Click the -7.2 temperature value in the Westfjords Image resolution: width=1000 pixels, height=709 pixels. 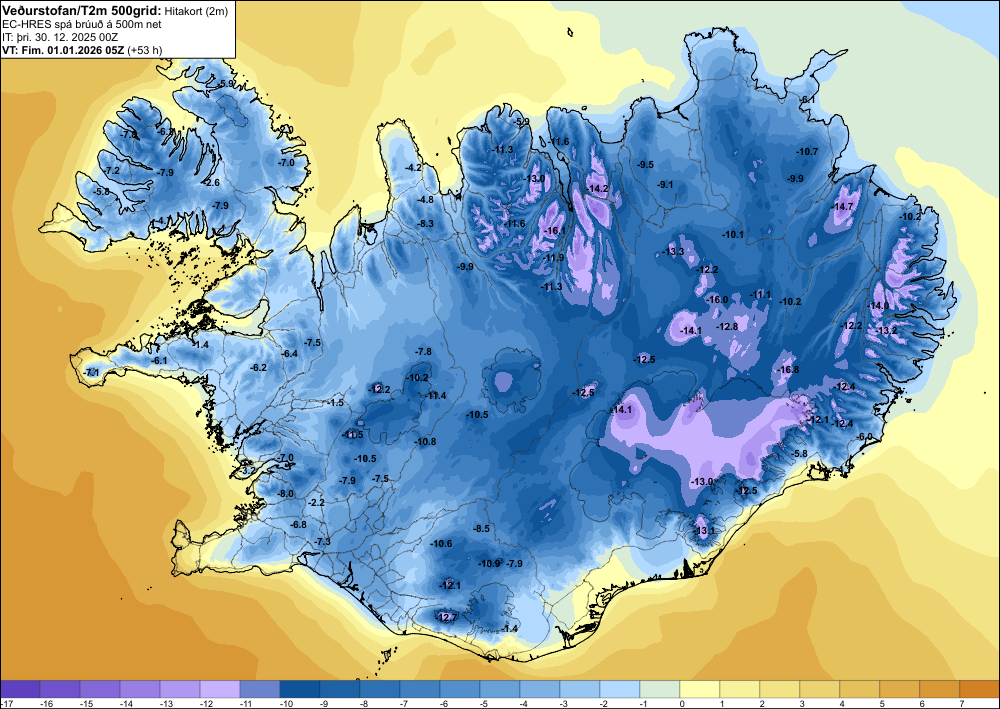tap(112, 171)
